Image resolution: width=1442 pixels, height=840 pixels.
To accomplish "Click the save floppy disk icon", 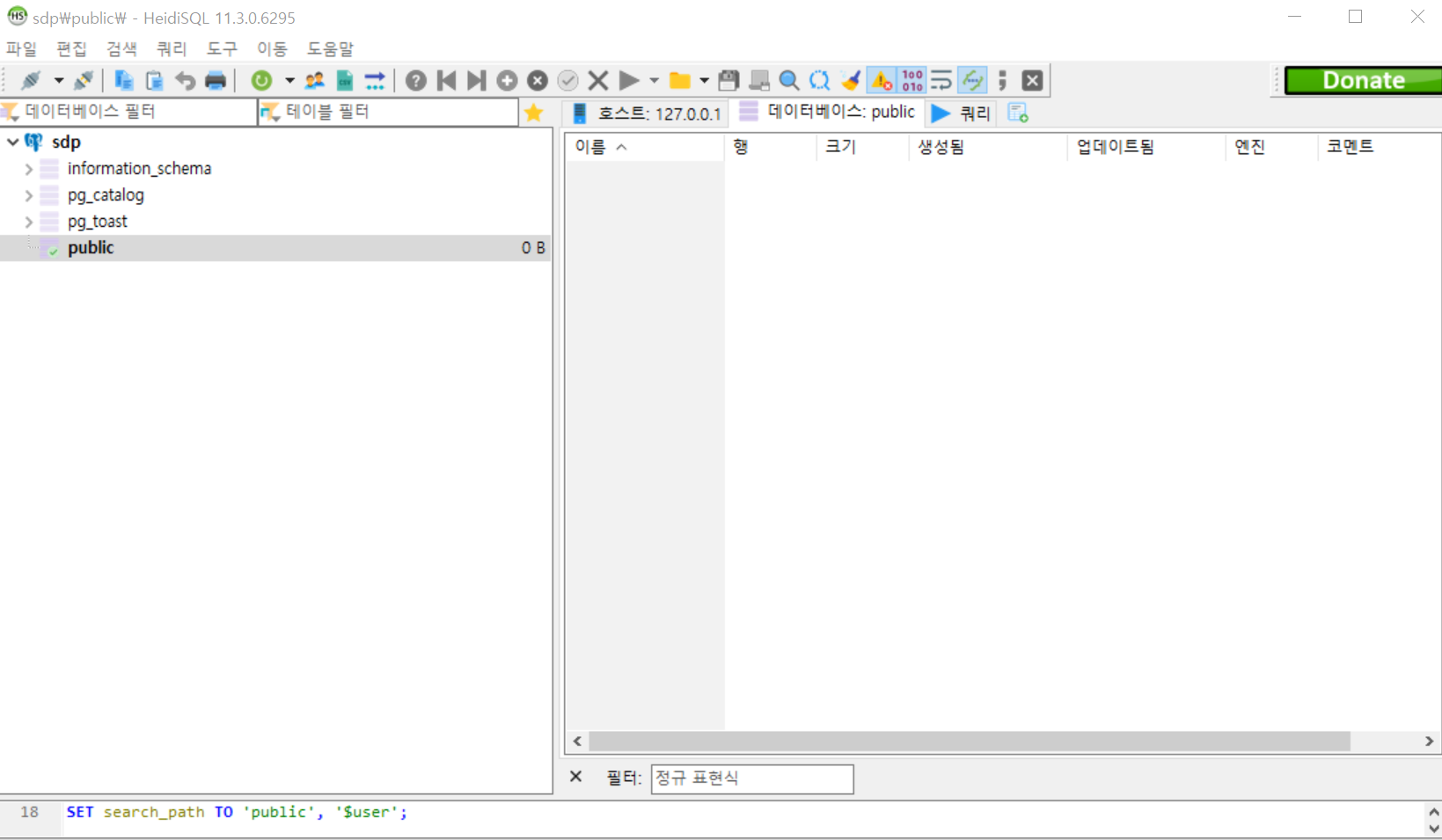I will coord(728,81).
